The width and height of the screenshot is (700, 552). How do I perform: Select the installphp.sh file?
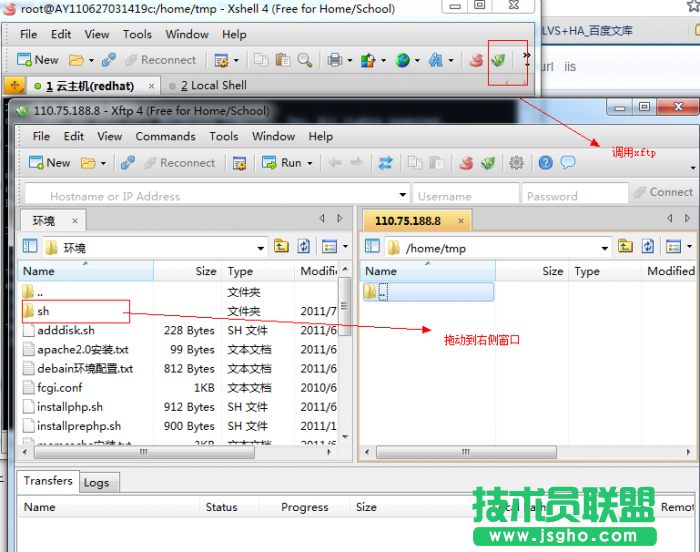click(x=70, y=407)
